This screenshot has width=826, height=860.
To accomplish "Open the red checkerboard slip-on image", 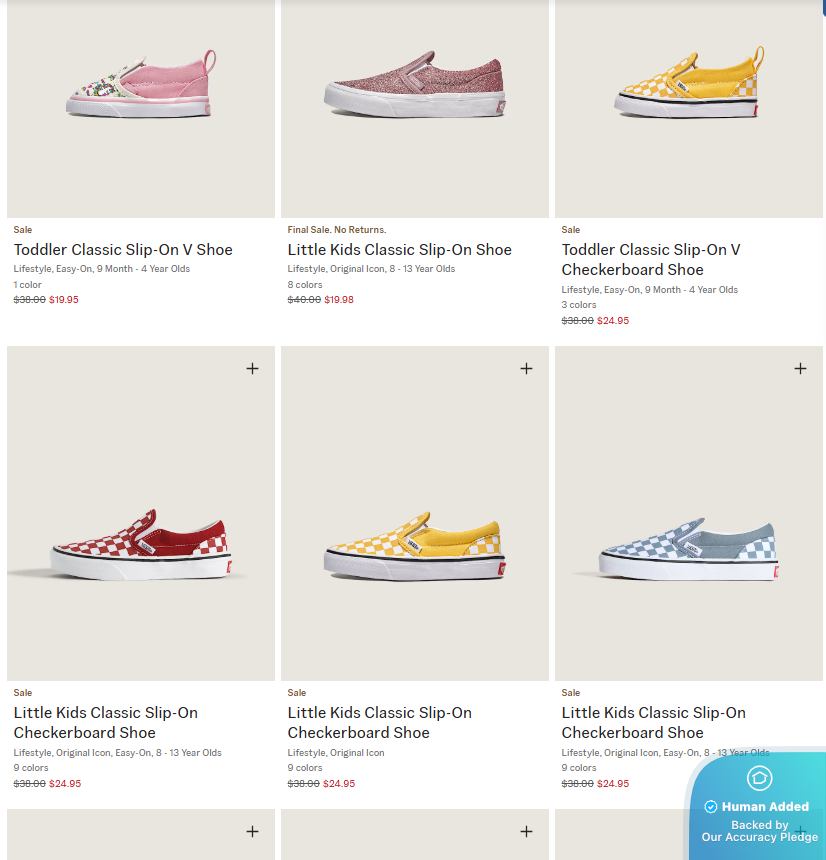I will 141,545.
